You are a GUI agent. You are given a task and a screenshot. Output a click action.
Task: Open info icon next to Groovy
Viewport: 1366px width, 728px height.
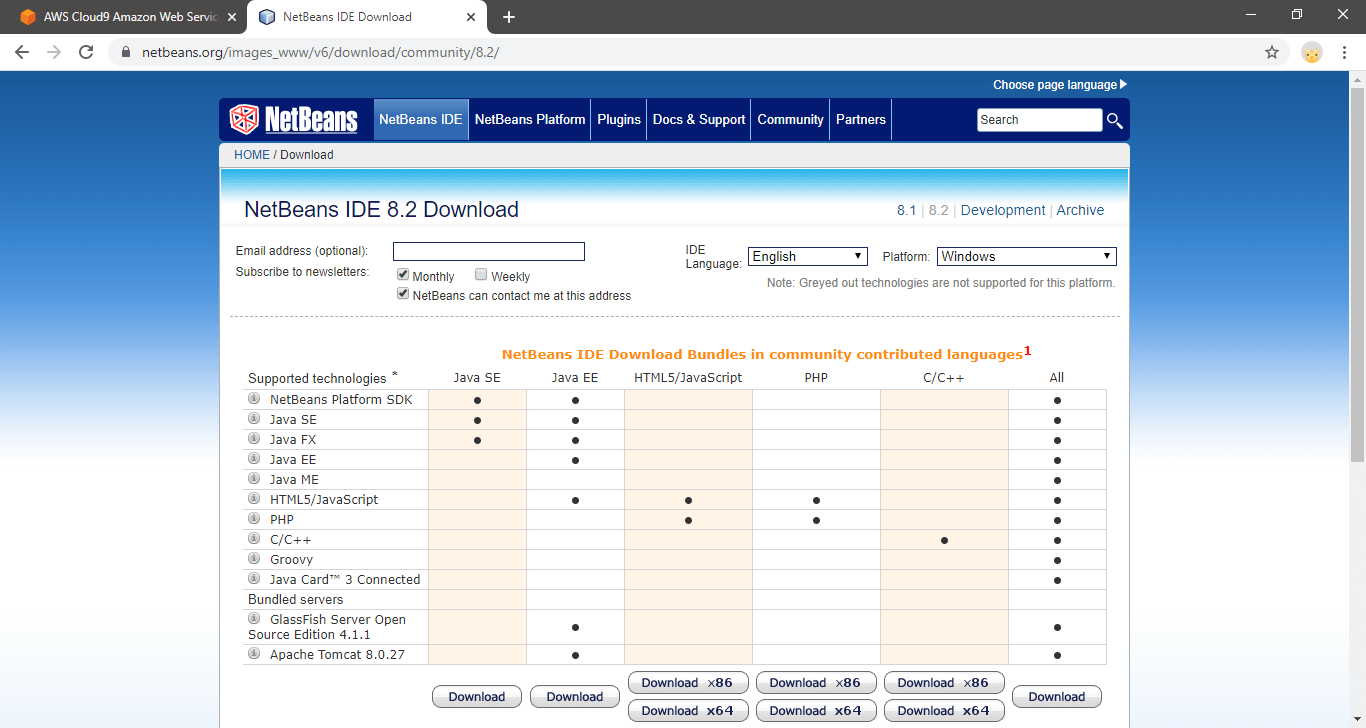pyautogui.click(x=254, y=559)
